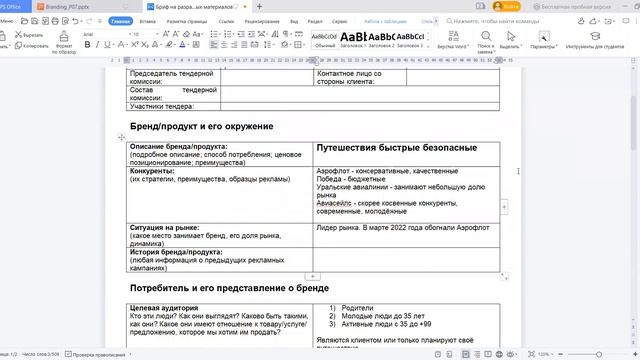640x360 pixels.
Task: Open the font size dropdown
Action: coord(157,34)
